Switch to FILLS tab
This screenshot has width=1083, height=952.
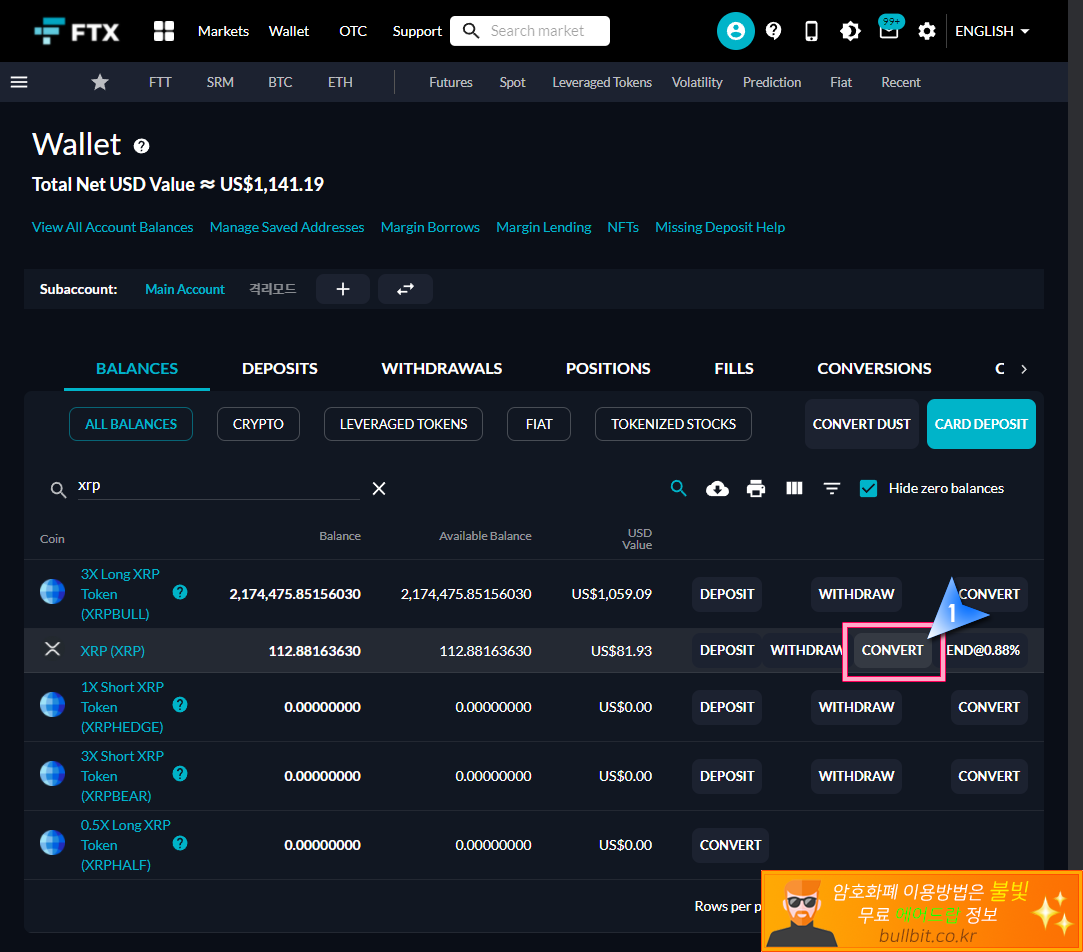pyautogui.click(x=734, y=369)
